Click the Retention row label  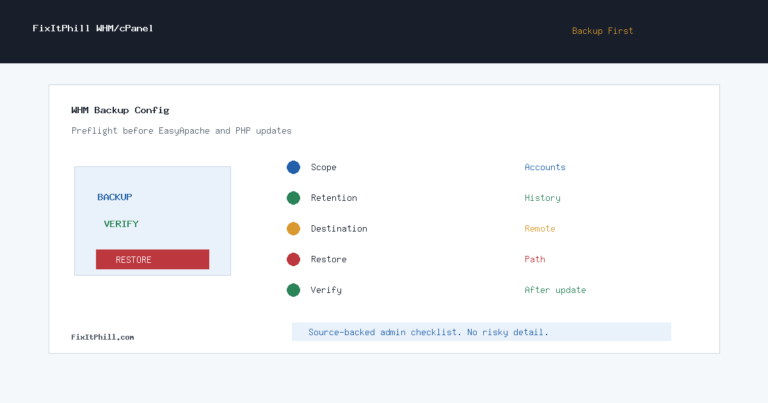[334, 198]
